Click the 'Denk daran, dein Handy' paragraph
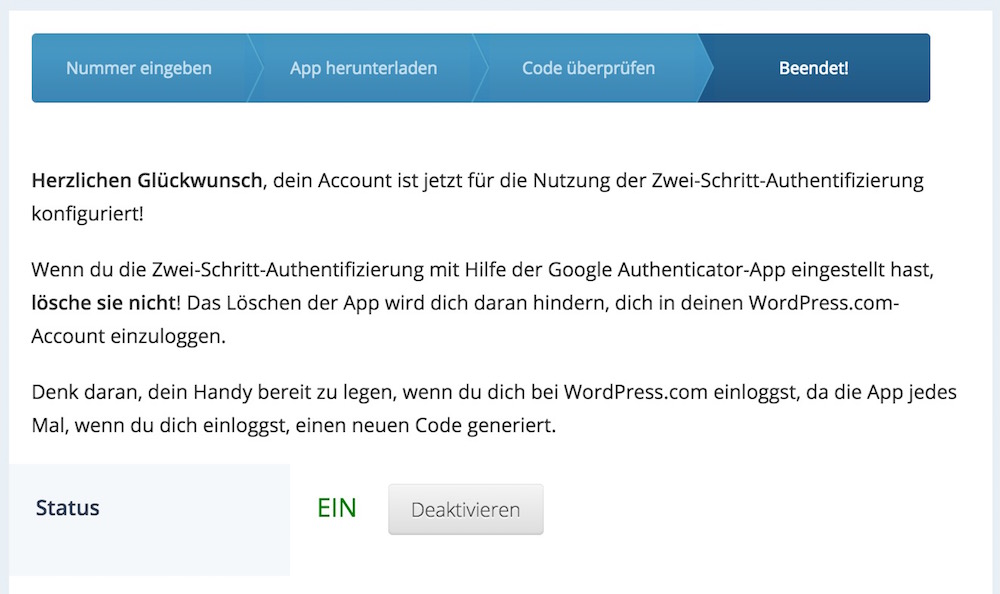Image resolution: width=1000 pixels, height=594 pixels. (494, 408)
